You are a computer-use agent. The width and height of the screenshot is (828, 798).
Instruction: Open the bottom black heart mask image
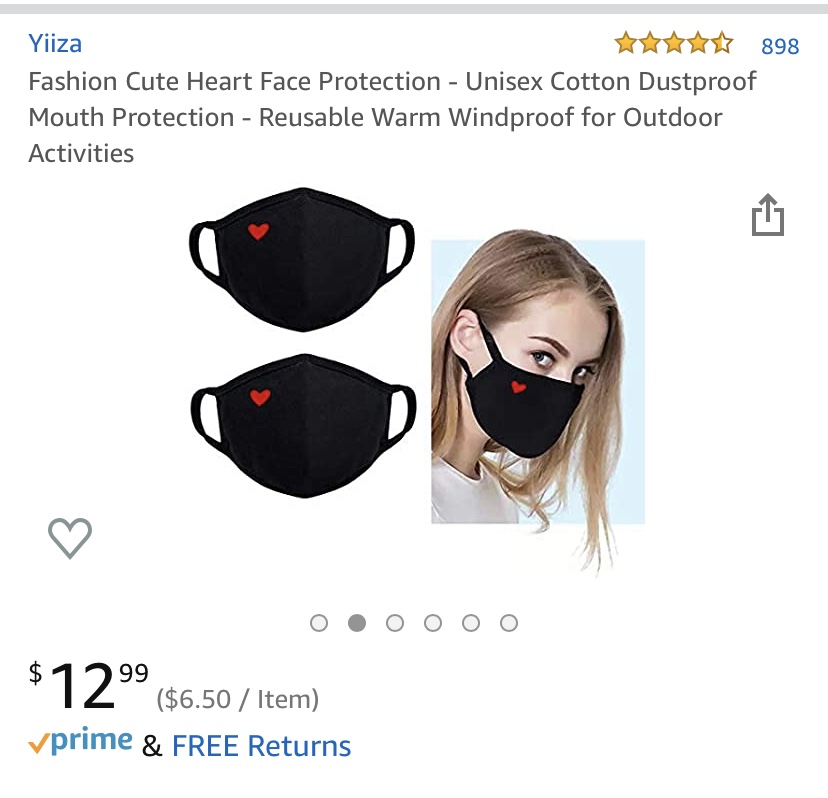(303, 426)
